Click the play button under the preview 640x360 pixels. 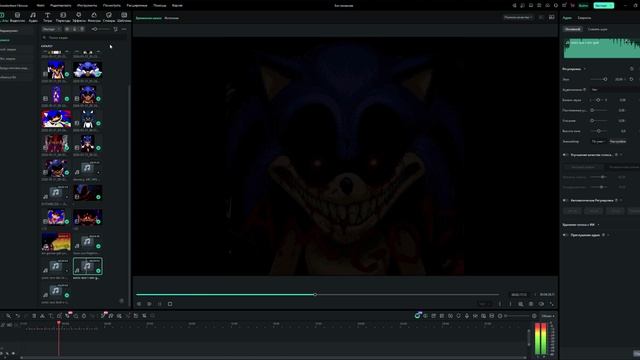click(160, 304)
